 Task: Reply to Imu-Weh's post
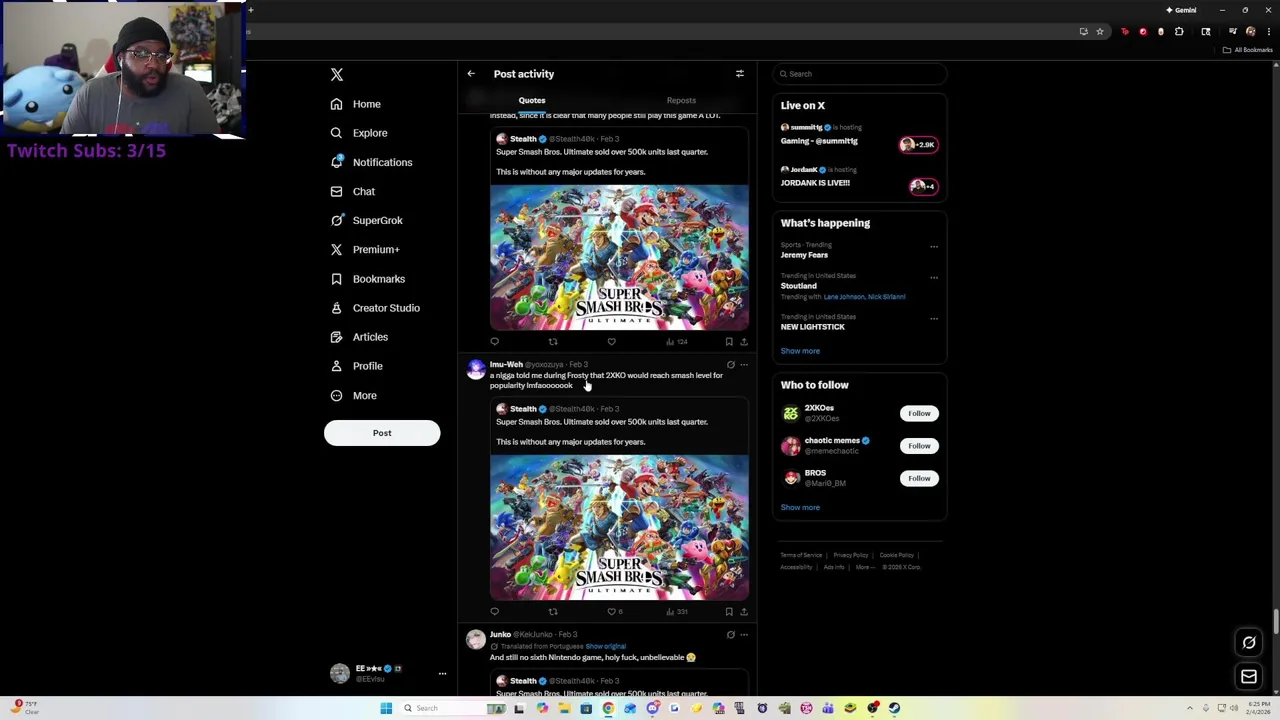click(494, 612)
